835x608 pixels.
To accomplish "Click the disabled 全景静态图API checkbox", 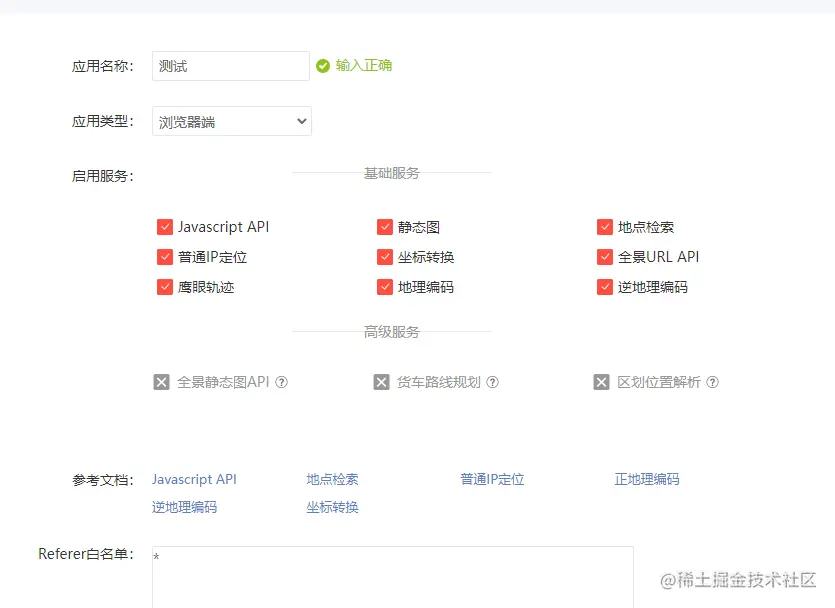I will pyautogui.click(x=161, y=382).
